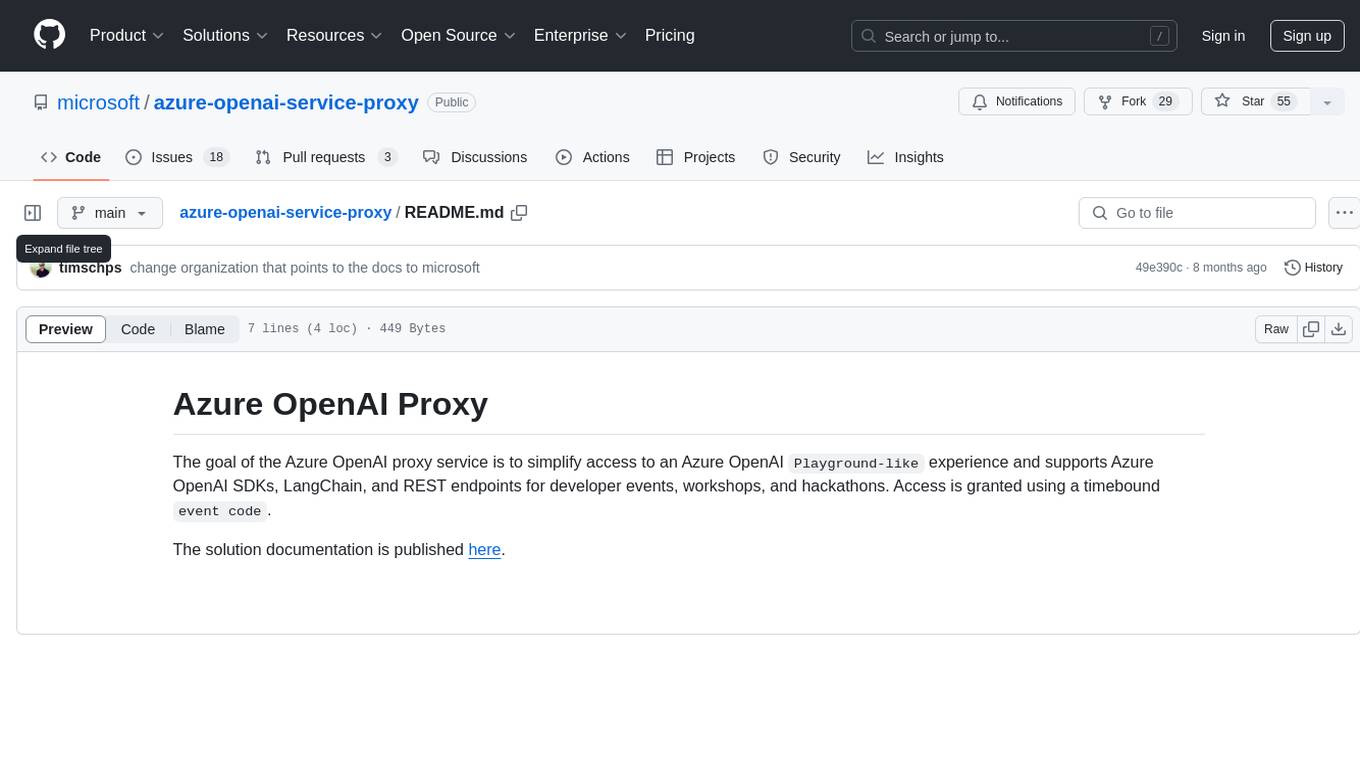Expand the Open Source menu
Screen dimensions: 1360x764
pyautogui.click(x=458, y=35)
